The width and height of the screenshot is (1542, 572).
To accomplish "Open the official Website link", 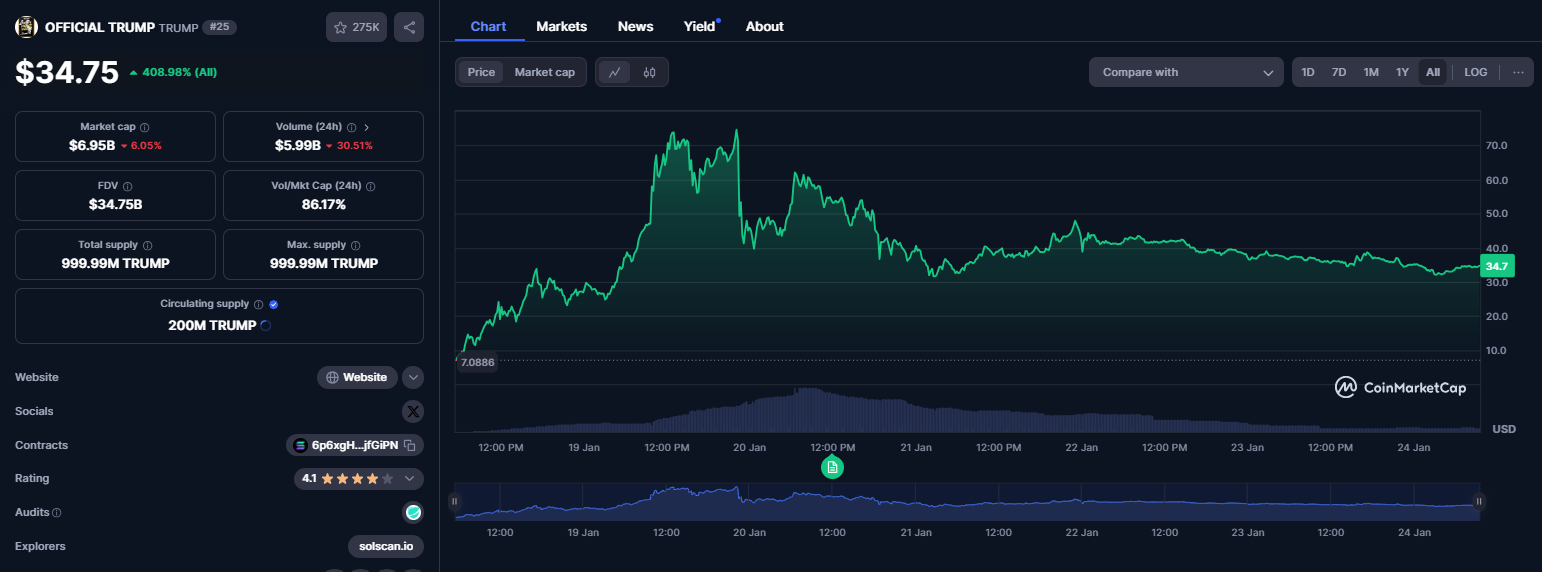I will coord(357,377).
